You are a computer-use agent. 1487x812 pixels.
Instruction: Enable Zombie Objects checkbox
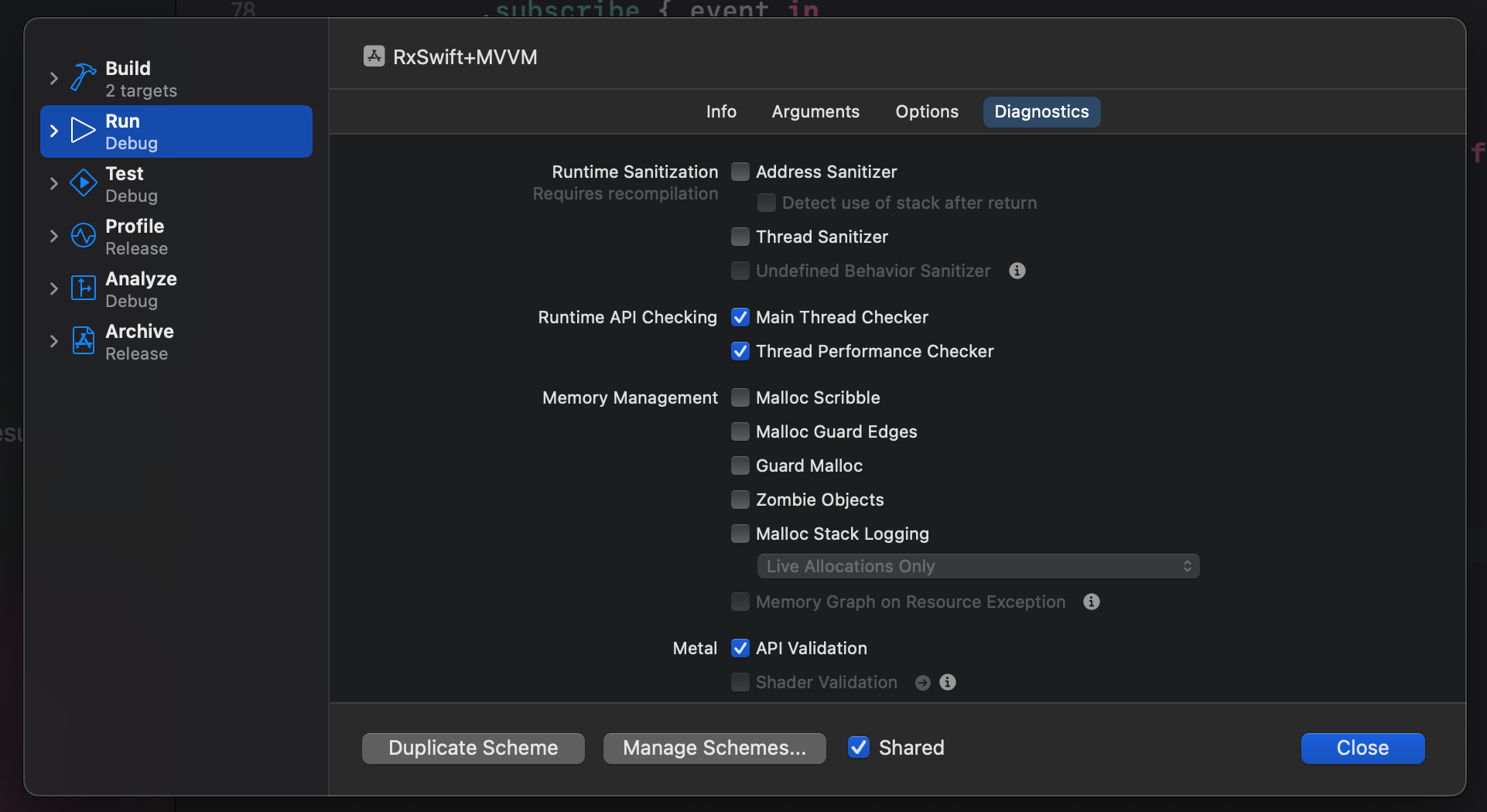click(740, 500)
